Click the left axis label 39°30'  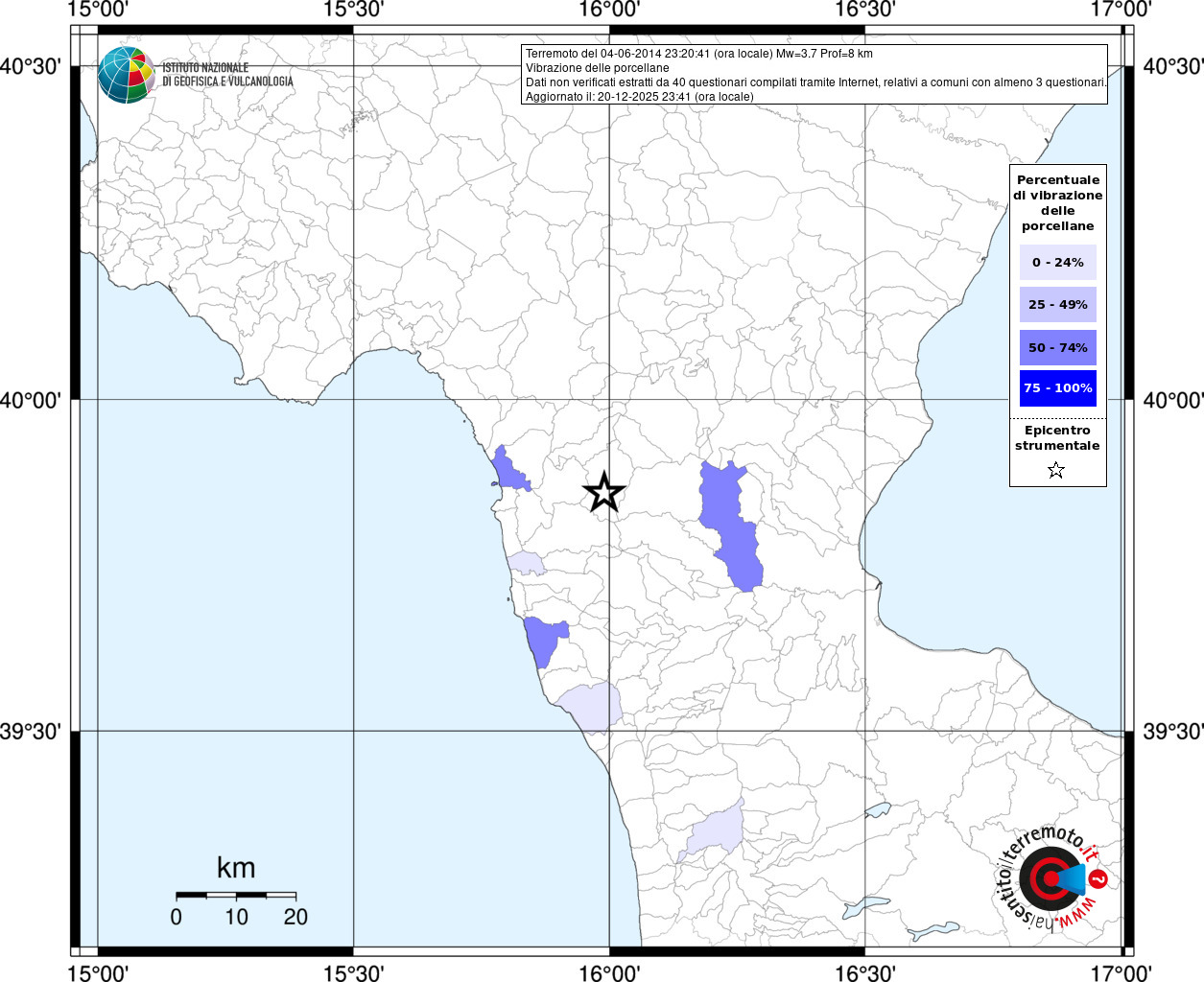coord(31,732)
